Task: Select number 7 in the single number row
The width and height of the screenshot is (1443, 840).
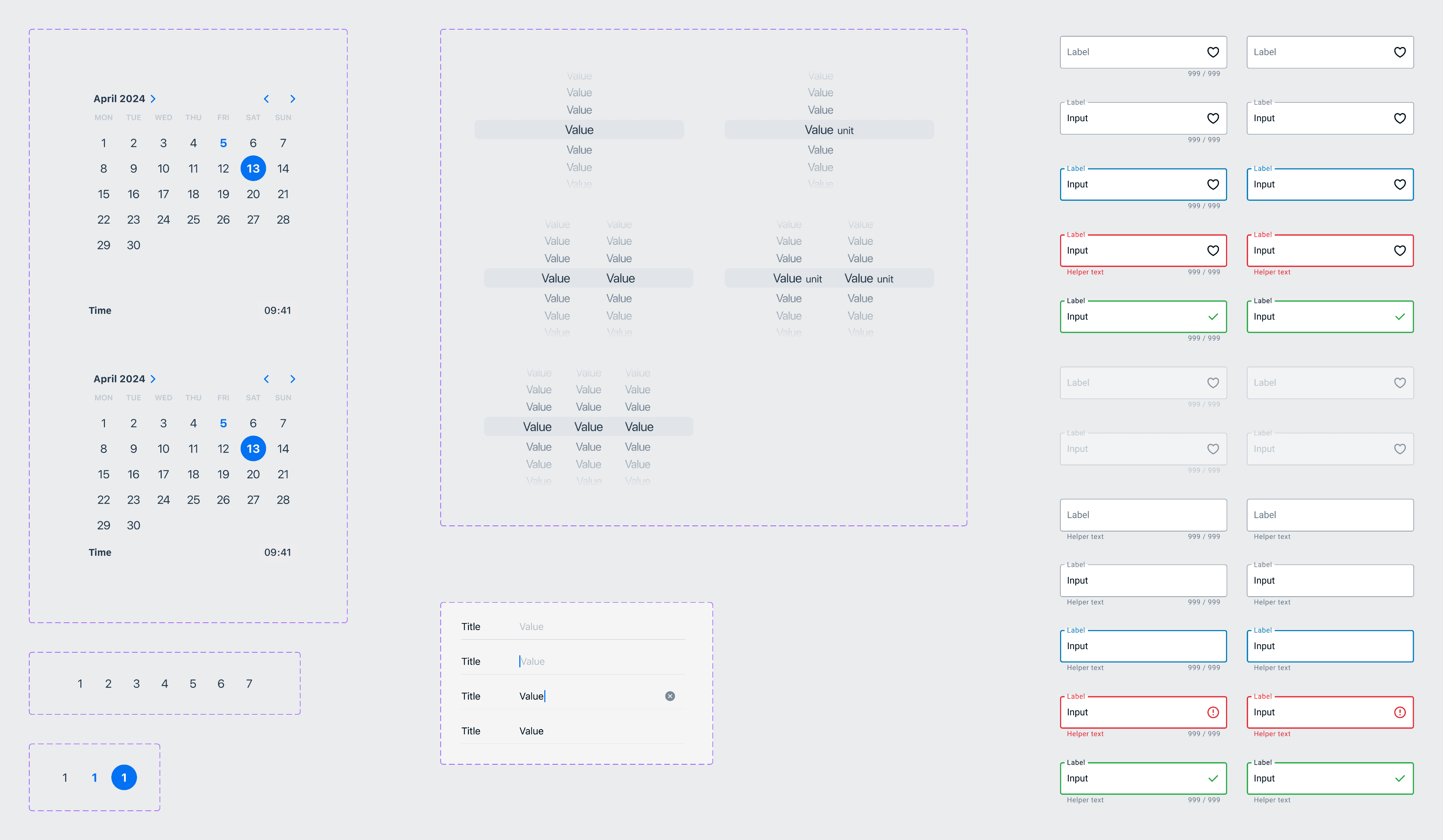Action: pyautogui.click(x=249, y=683)
